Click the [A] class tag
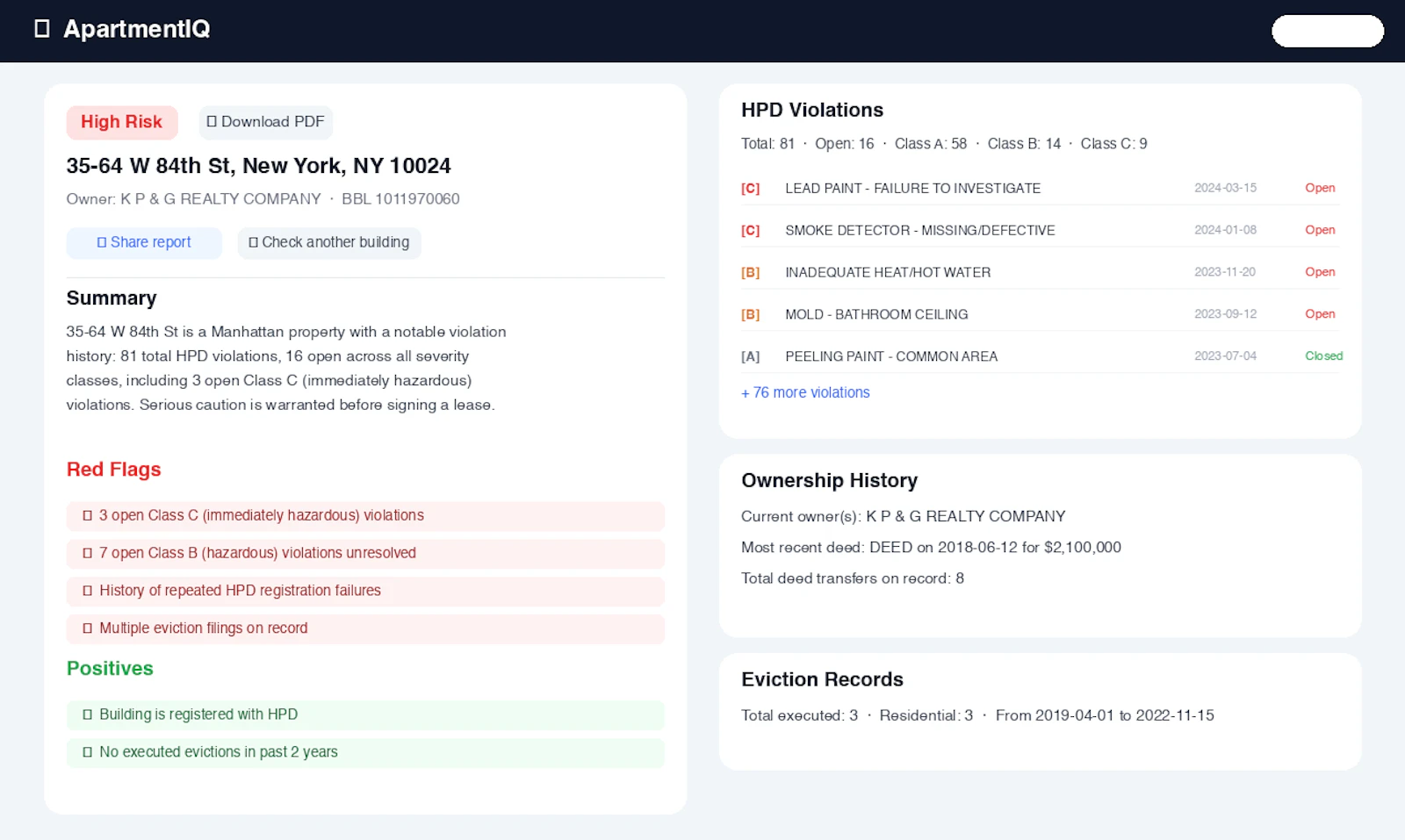Screen dimensions: 1405x840 [x=750, y=356]
